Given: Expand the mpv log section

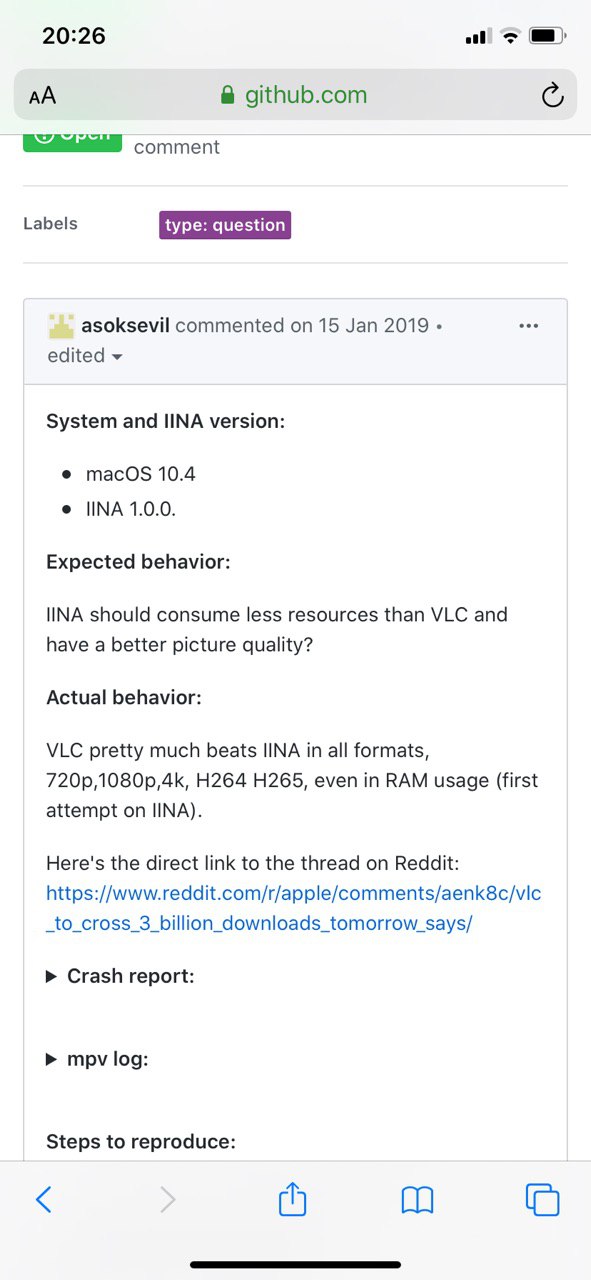Looking at the screenshot, I should pos(97,1059).
